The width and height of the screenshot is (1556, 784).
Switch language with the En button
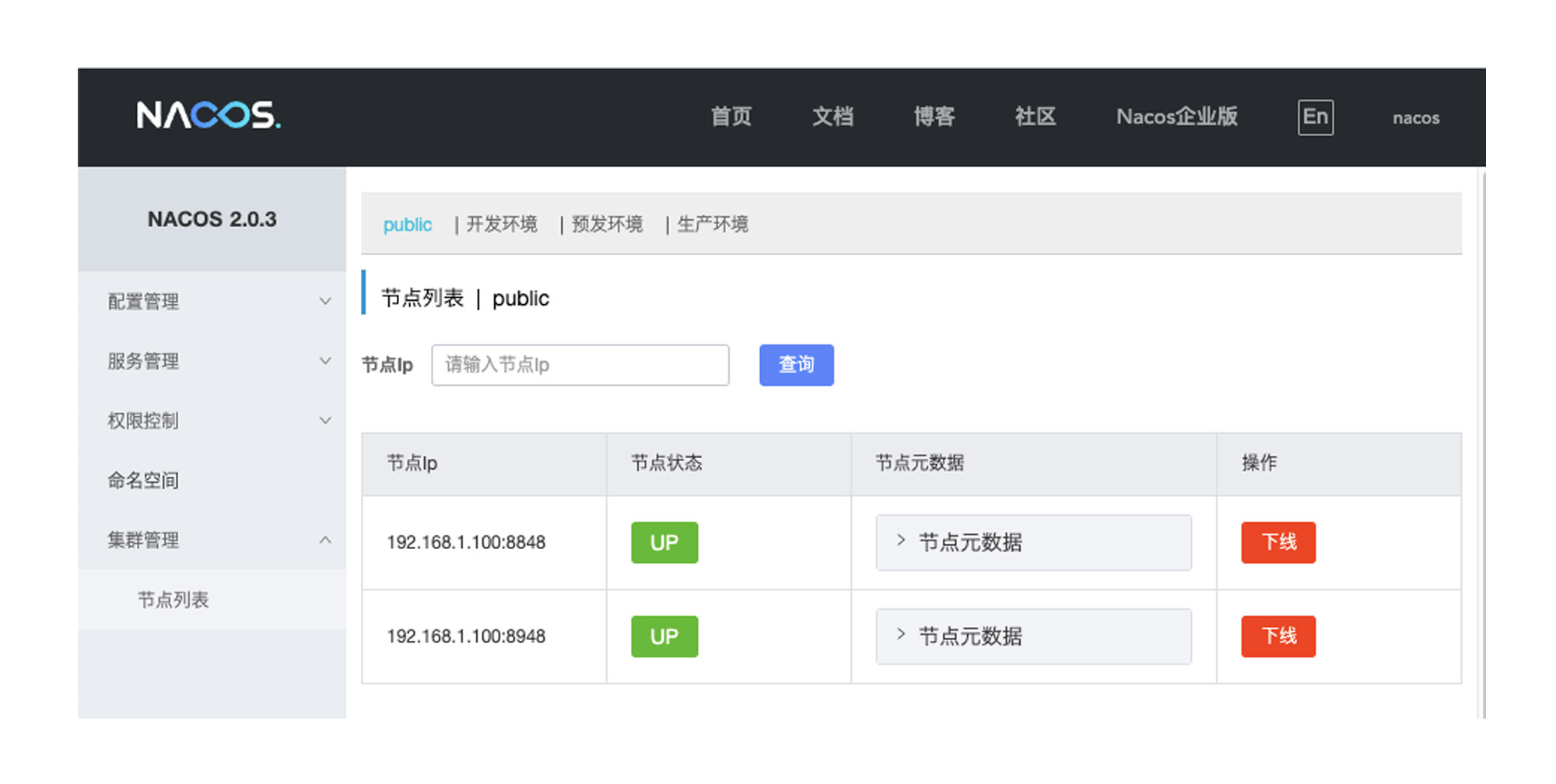click(x=1315, y=117)
